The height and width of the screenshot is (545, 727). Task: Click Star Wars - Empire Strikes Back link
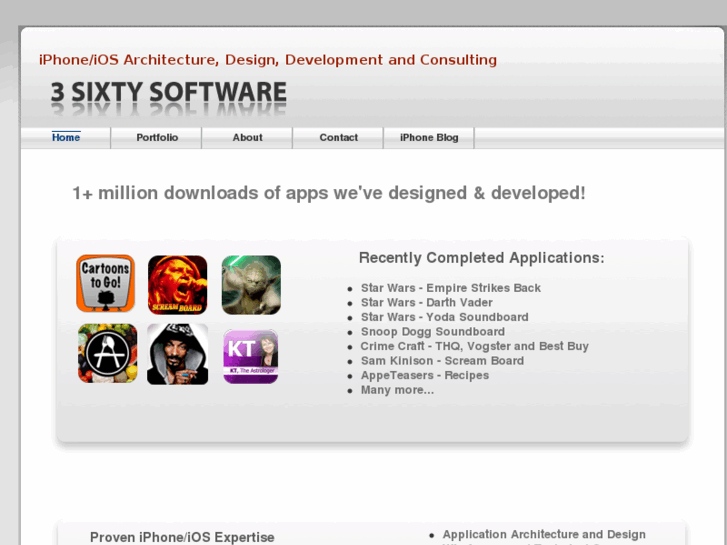tap(450, 288)
